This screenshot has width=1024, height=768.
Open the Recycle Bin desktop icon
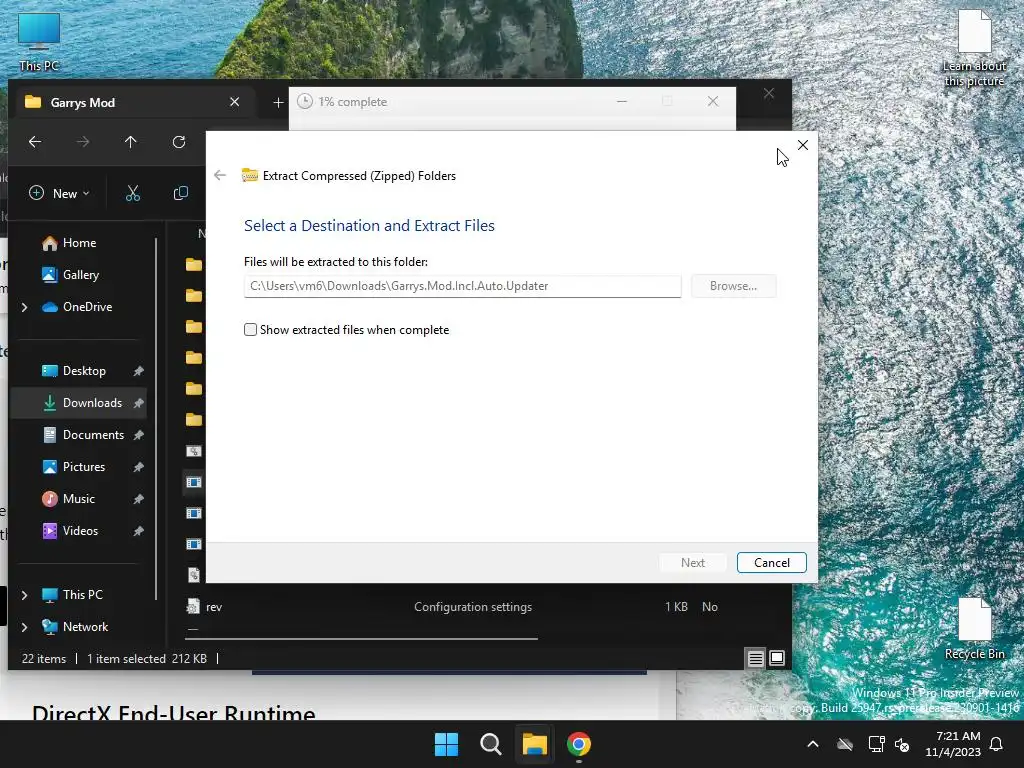pyautogui.click(x=974, y=628)
